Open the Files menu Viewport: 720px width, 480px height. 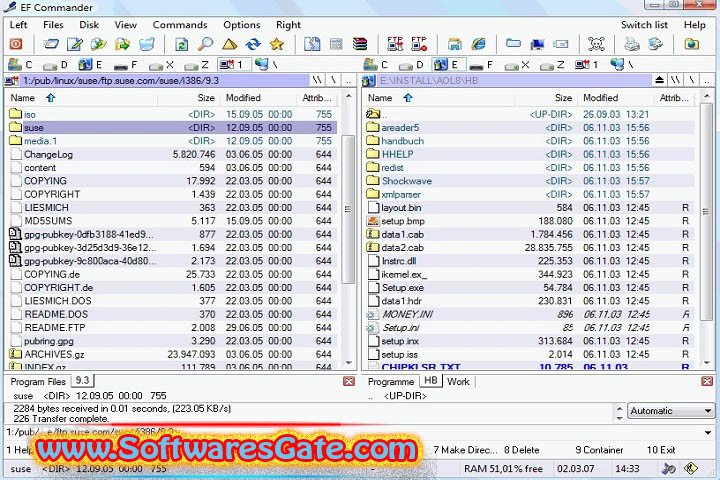(x=53, y=25)
